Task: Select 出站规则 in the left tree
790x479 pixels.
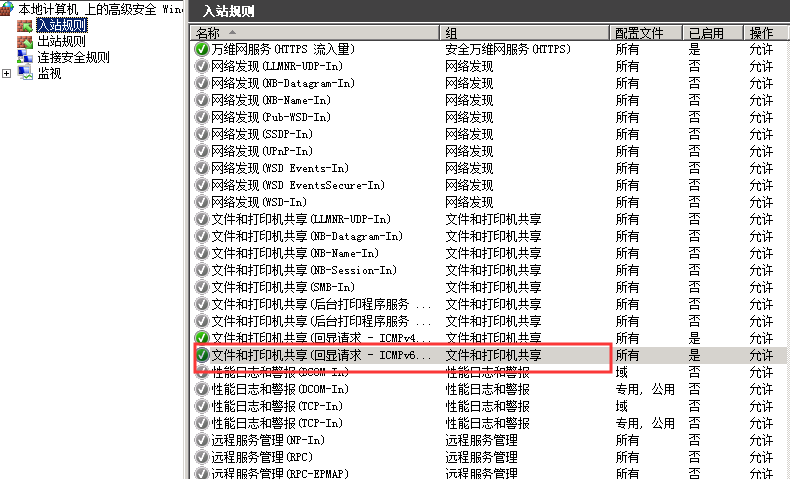Action: [x=61, y=41]
